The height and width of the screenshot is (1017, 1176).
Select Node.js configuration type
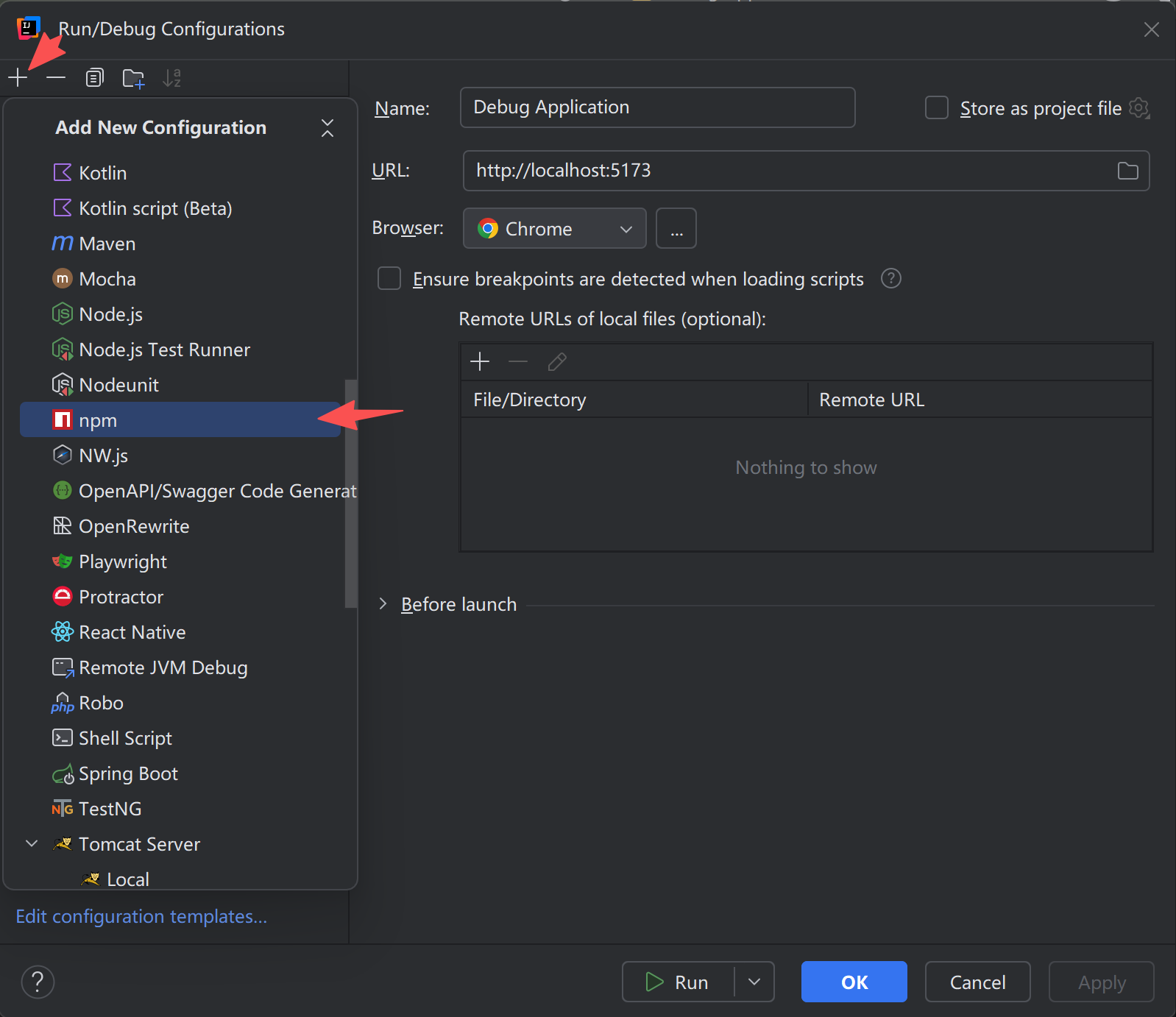[180, 314]
